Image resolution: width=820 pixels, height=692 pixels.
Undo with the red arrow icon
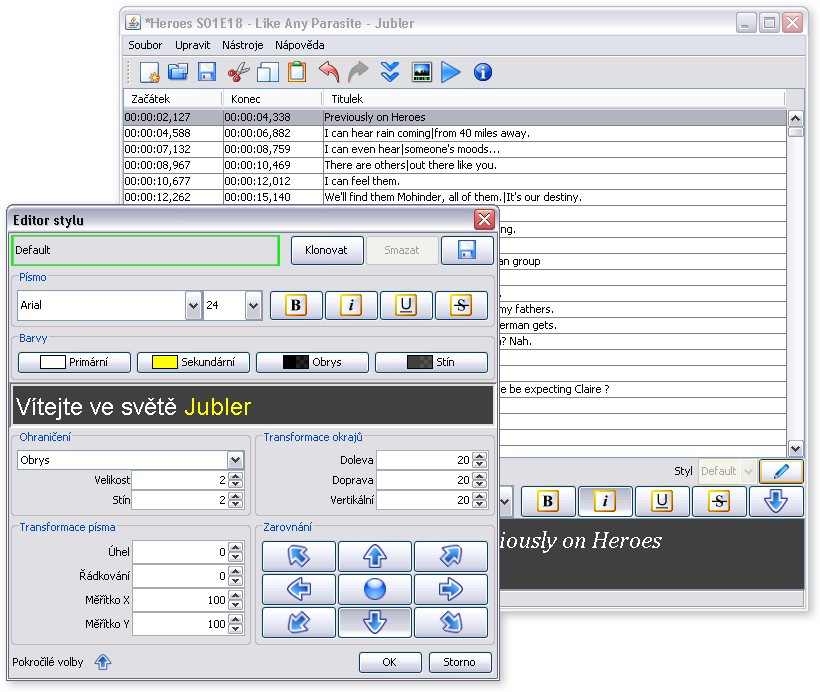[329, 72]
